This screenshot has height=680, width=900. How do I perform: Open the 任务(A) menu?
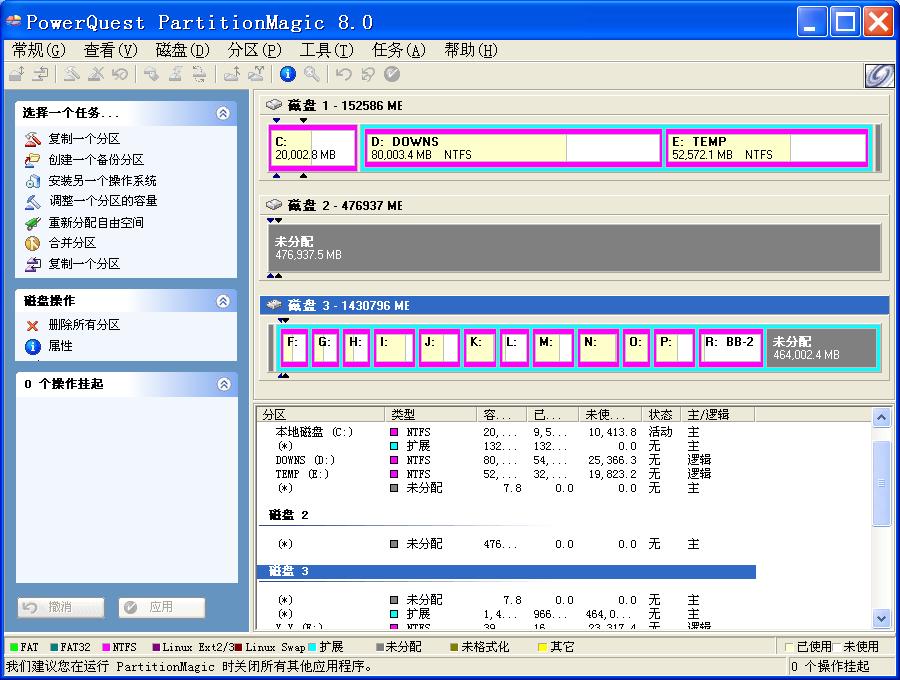click(x=399, y=50)
